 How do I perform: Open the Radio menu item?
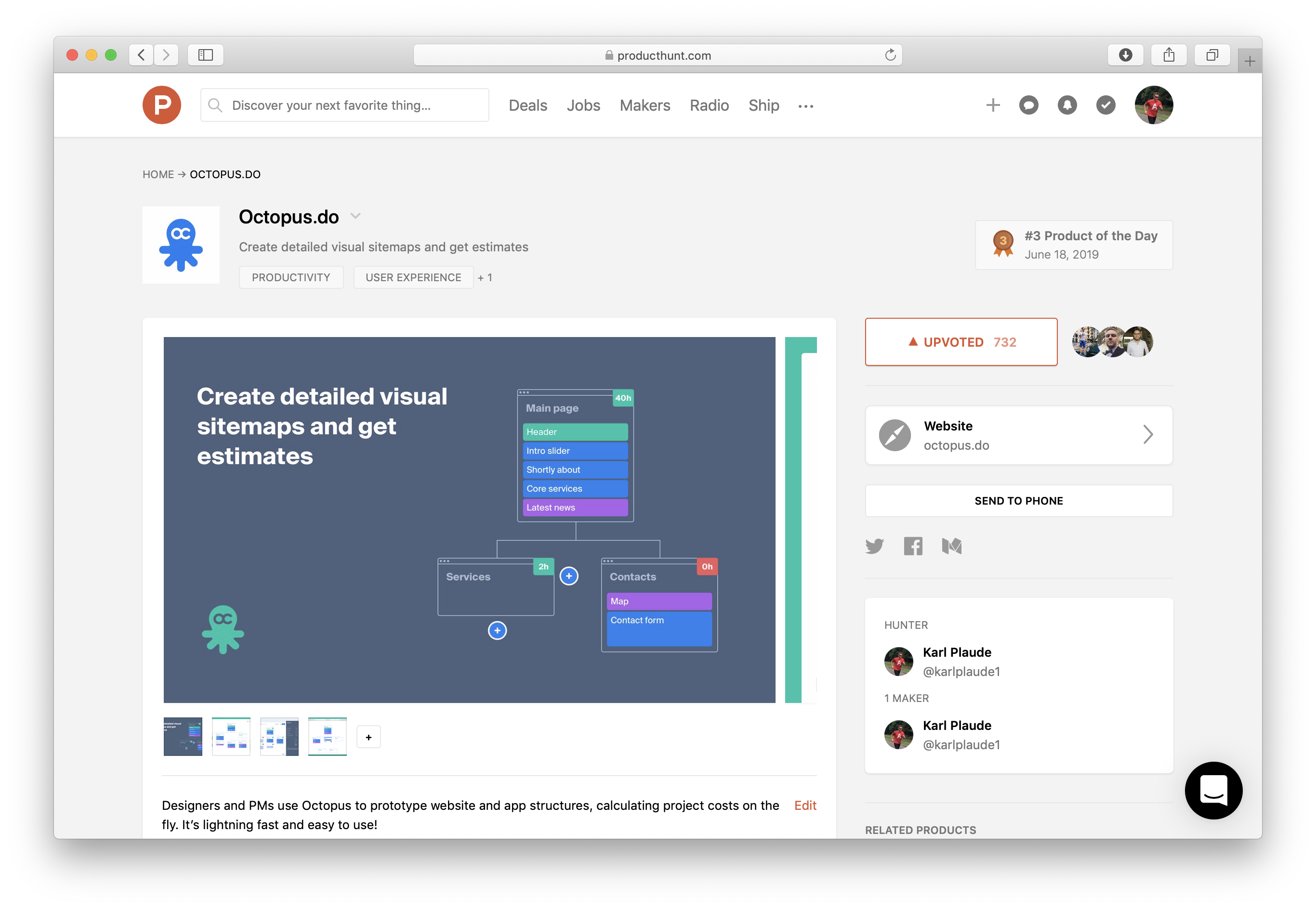709,105
